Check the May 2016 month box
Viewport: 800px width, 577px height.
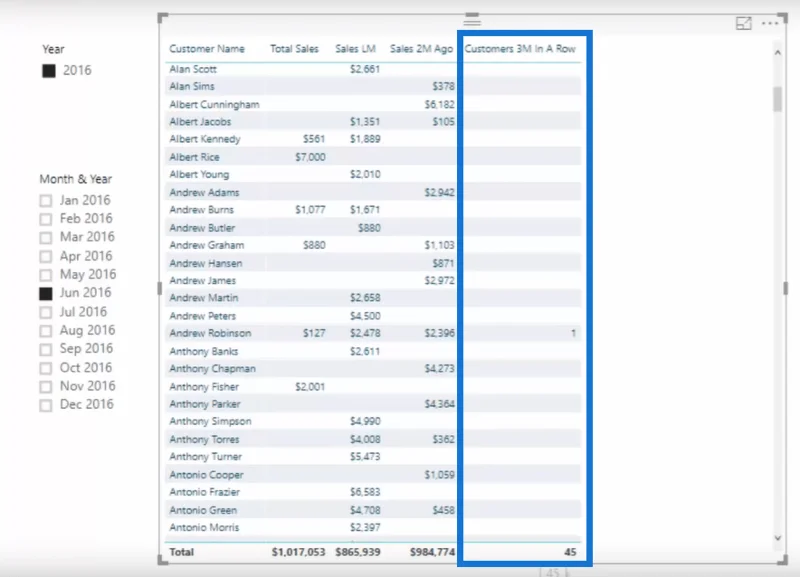46,275
